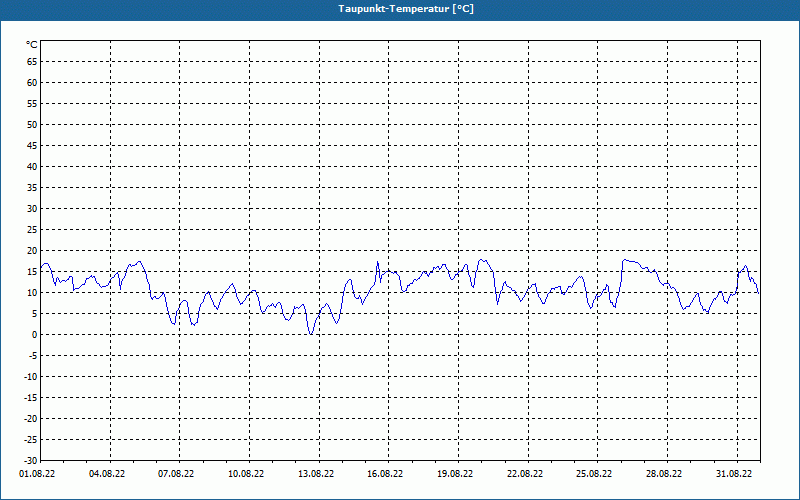Click the date label 04.08.22
Viewport: 800px width, 500px height.
(107, 474)
